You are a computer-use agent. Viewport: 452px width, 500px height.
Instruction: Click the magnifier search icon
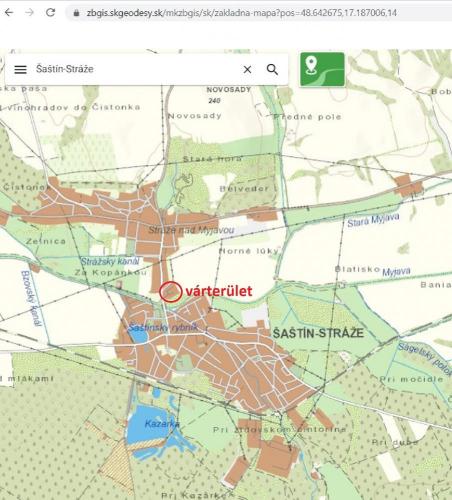coord(272,69)
